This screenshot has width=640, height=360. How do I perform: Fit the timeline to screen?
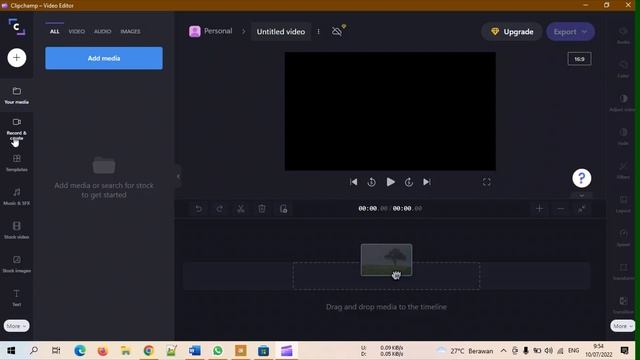tap(582, 209)
